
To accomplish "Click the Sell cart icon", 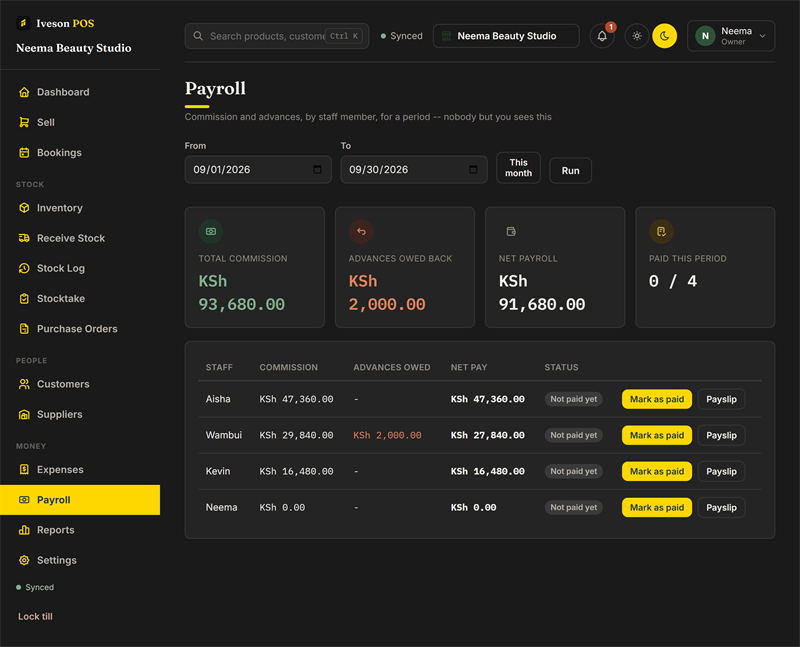I will [24, 122].
